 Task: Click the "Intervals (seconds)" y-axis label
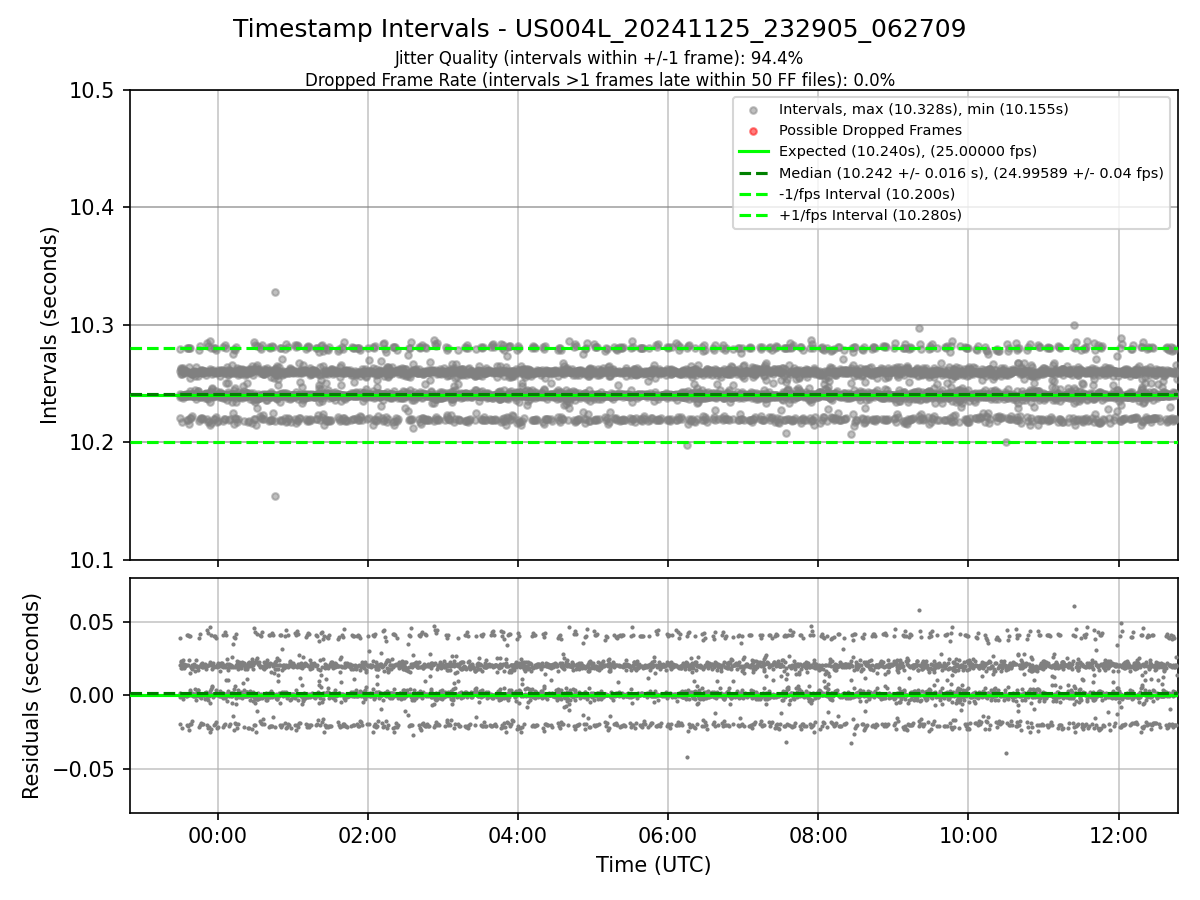tap(50, 325)
